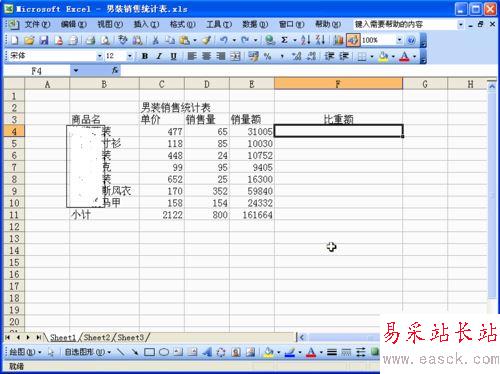Create a new blank workbook
The width and height of the screenshot is (500, 374).
pyautogui.click(x=15, y=40)
